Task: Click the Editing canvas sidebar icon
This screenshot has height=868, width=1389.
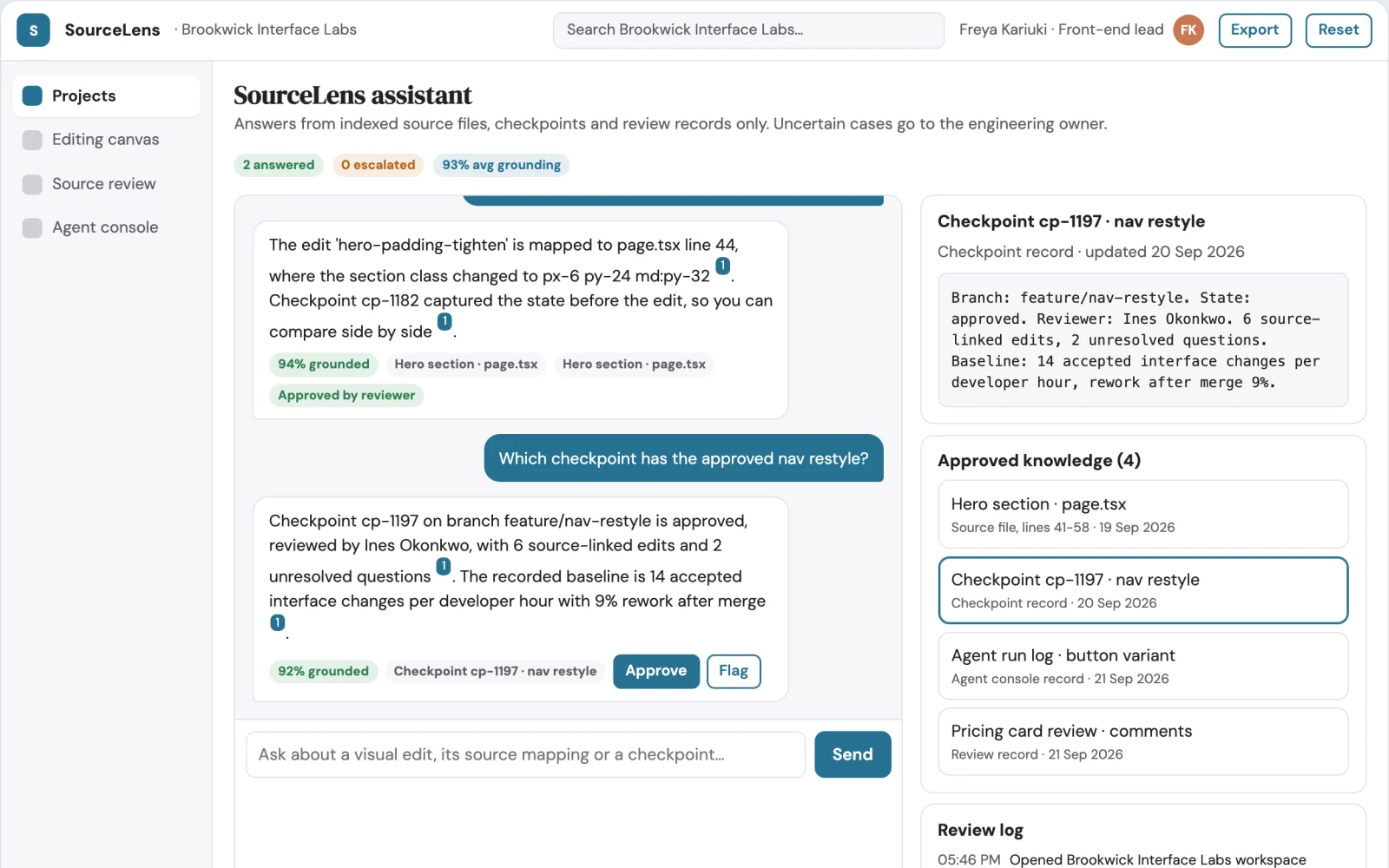Action: (32, 140)
